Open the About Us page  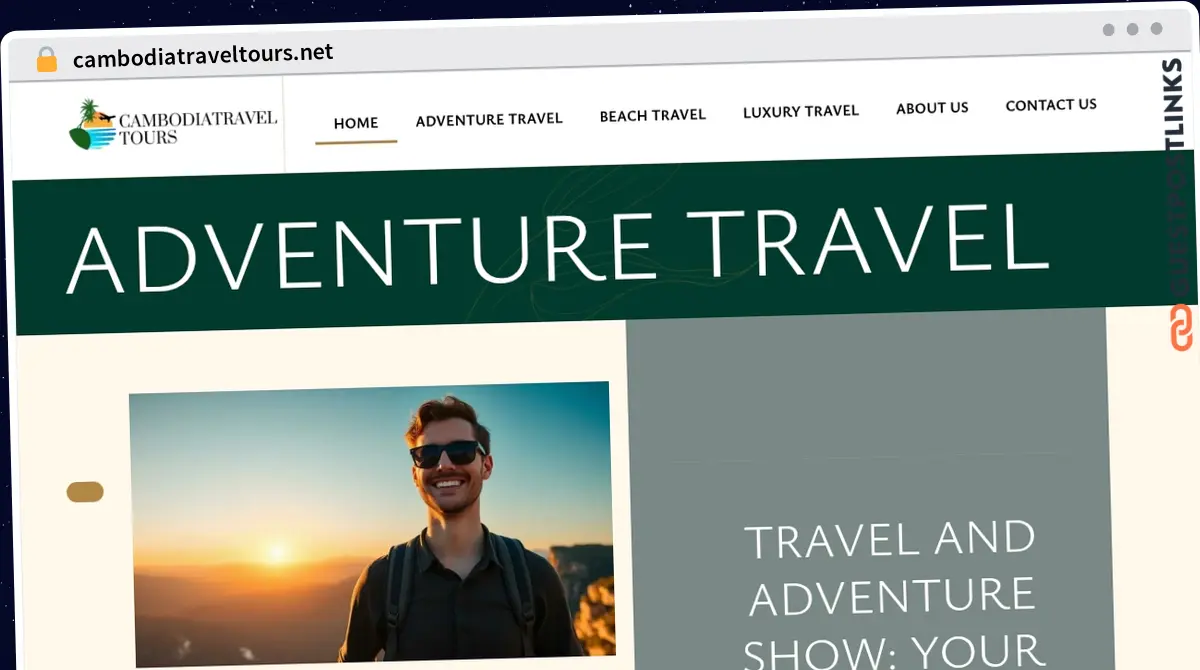[932, 108]
